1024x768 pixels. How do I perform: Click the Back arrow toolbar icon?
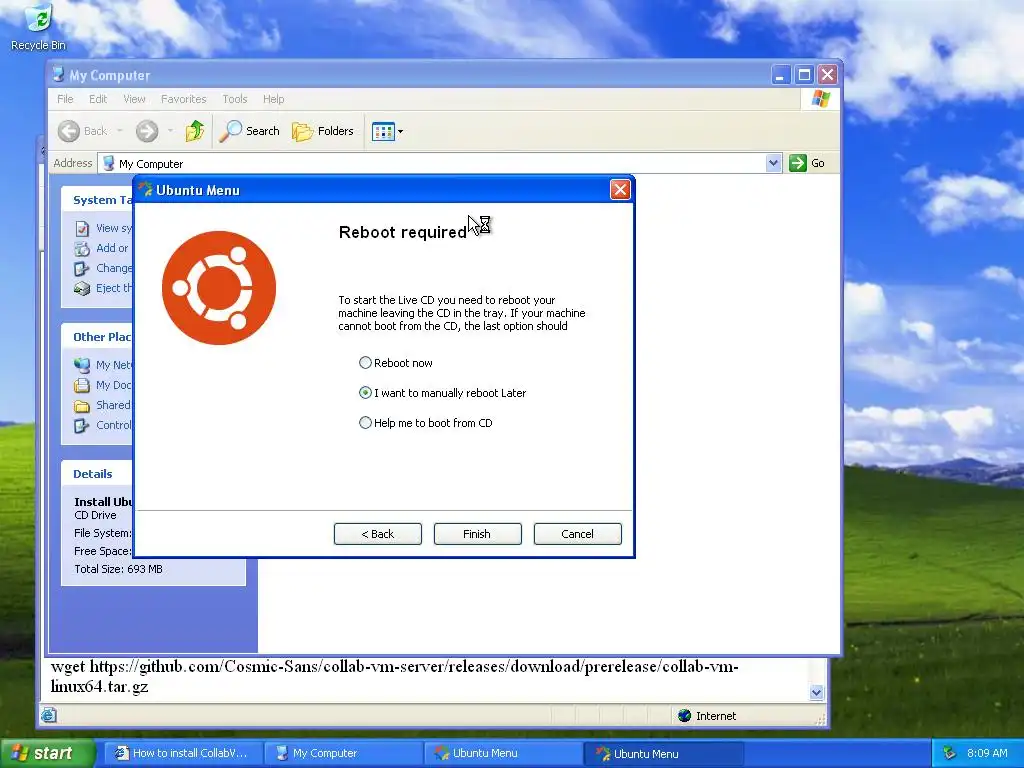pyautogui.click(x=69, y=131)
